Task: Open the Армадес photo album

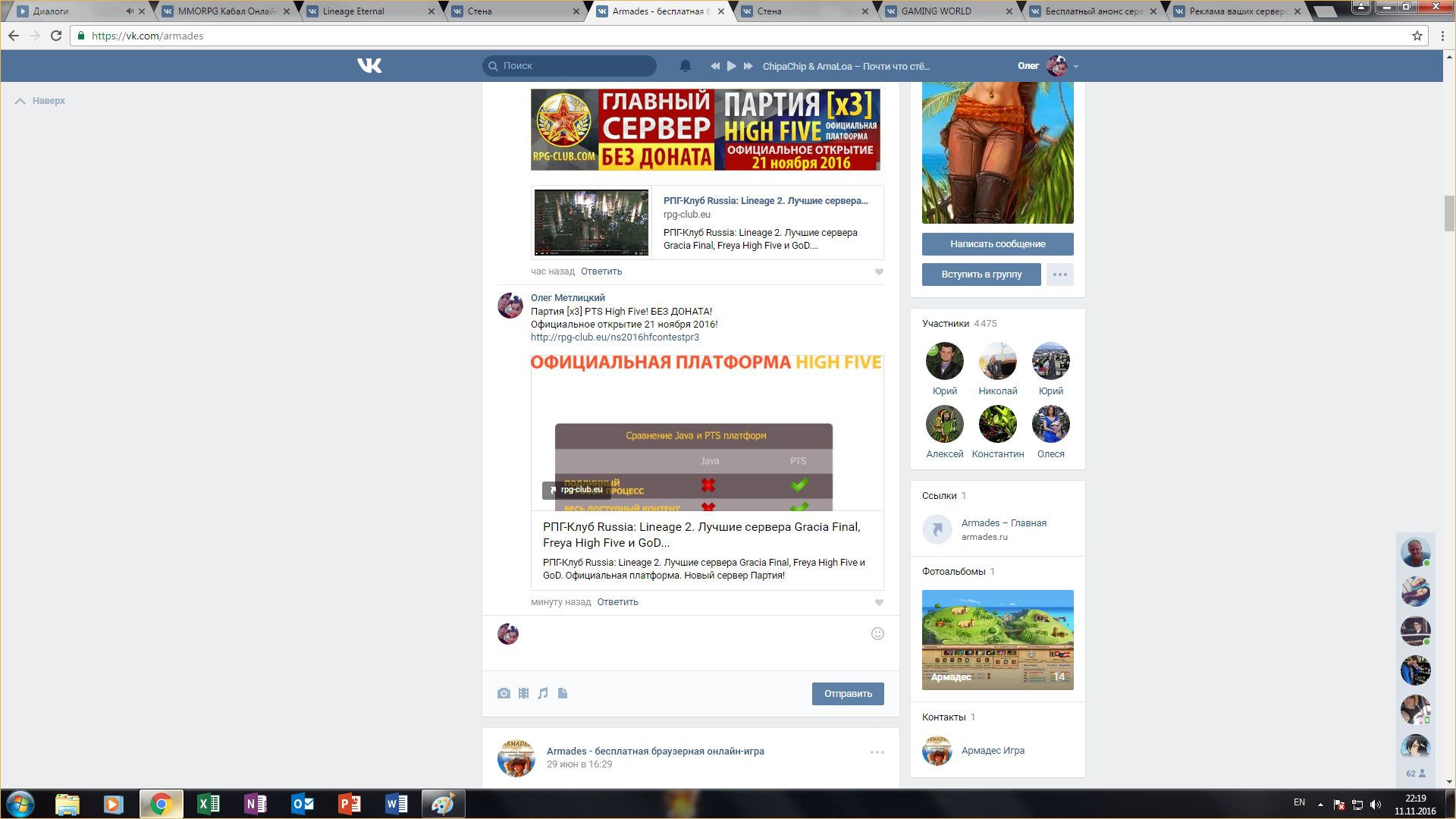Action: click(997, 640)
